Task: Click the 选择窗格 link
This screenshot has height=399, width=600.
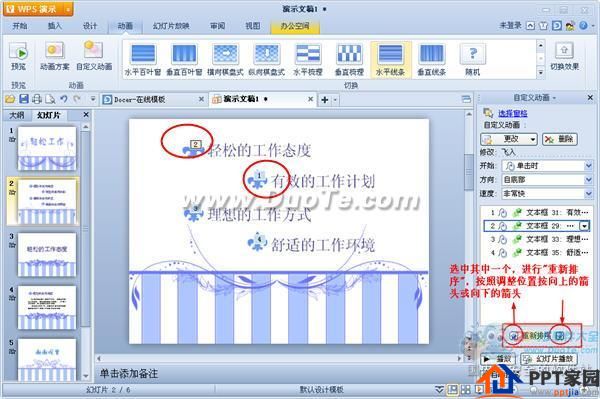Action: pos(513,113)
